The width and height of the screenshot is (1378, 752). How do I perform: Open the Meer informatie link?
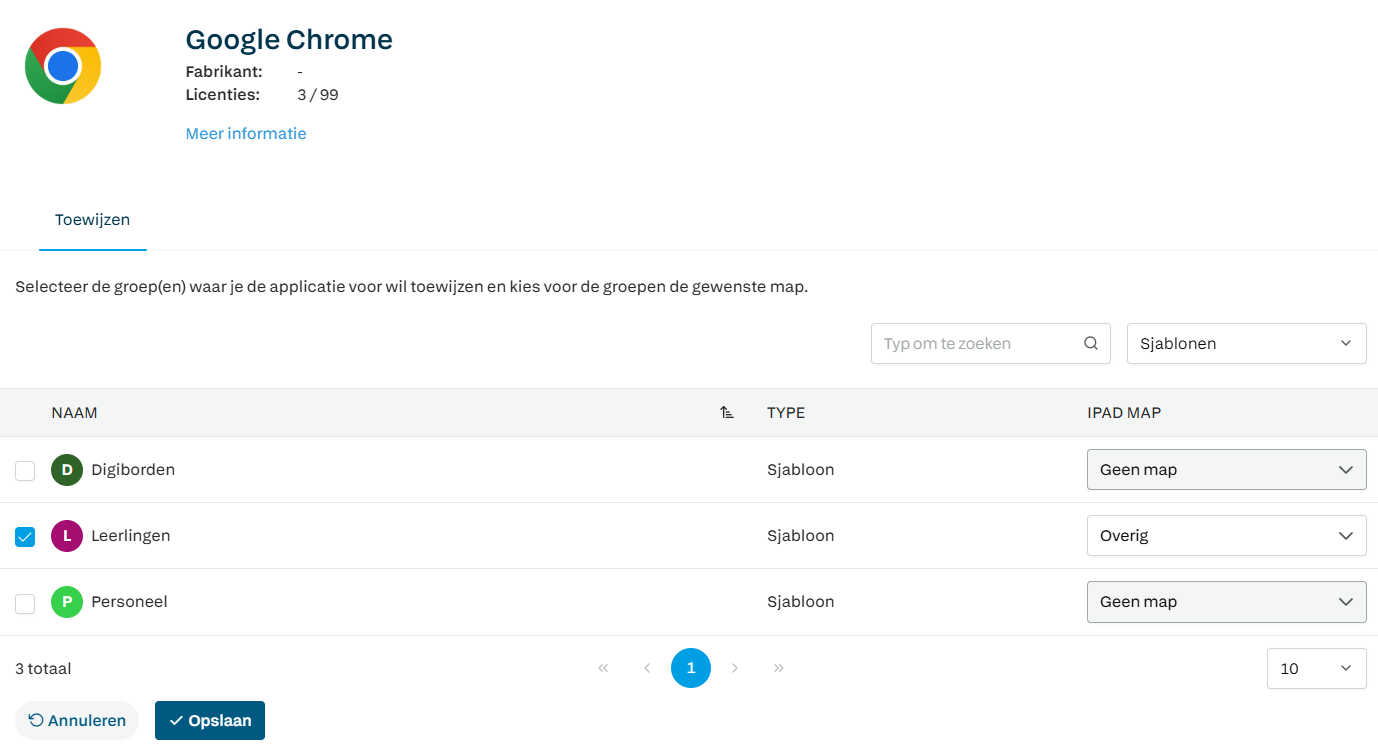(246, 134)
